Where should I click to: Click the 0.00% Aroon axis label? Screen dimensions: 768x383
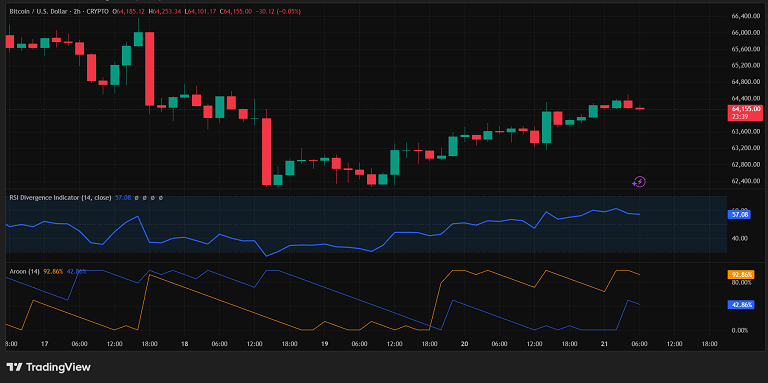tap(740, 330)
